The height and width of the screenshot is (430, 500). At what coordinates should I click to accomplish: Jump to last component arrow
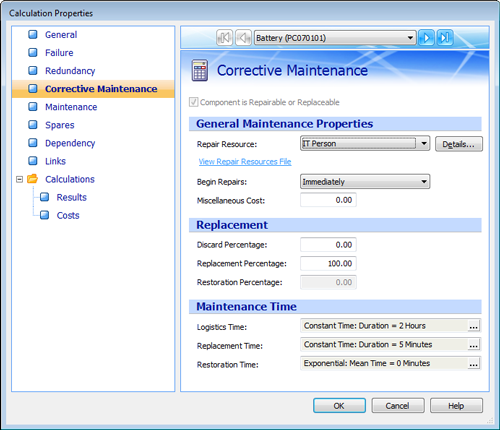pos(445,38)
